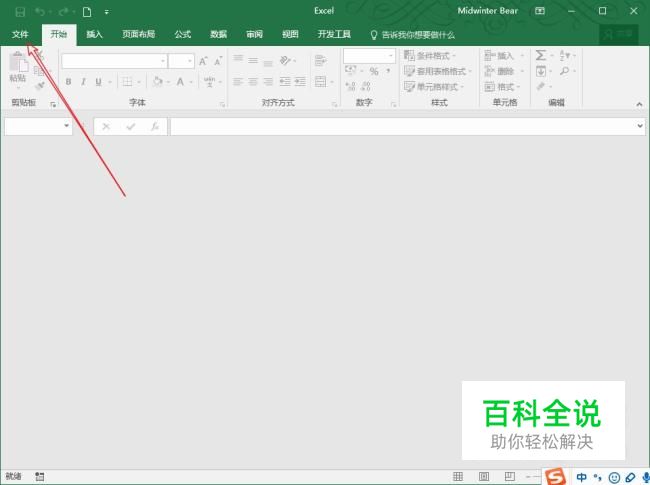Click the increase indent icon

click(300, 82)
